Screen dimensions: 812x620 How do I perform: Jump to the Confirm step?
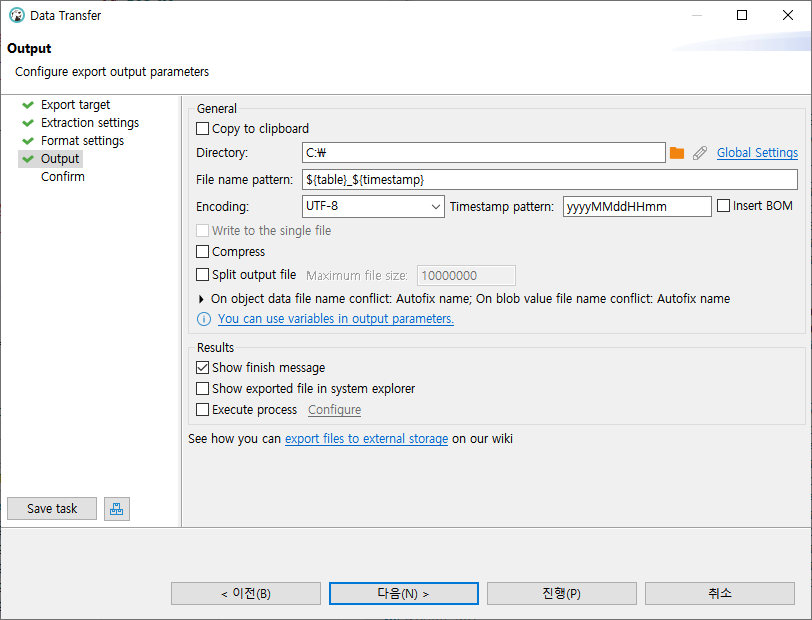click(x=63, y=177)
